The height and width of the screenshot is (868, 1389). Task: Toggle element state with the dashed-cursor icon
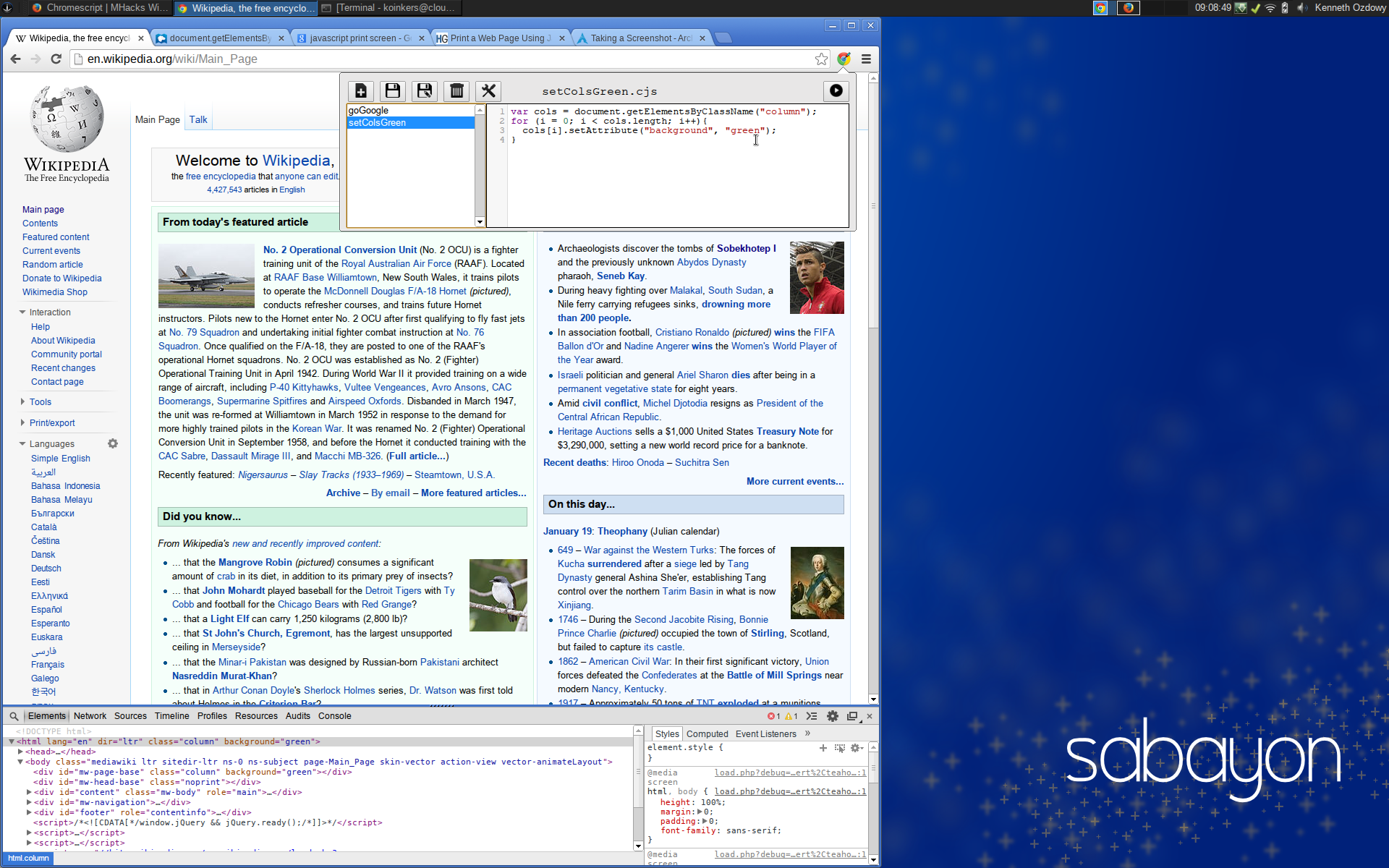[x=839, y=748]
